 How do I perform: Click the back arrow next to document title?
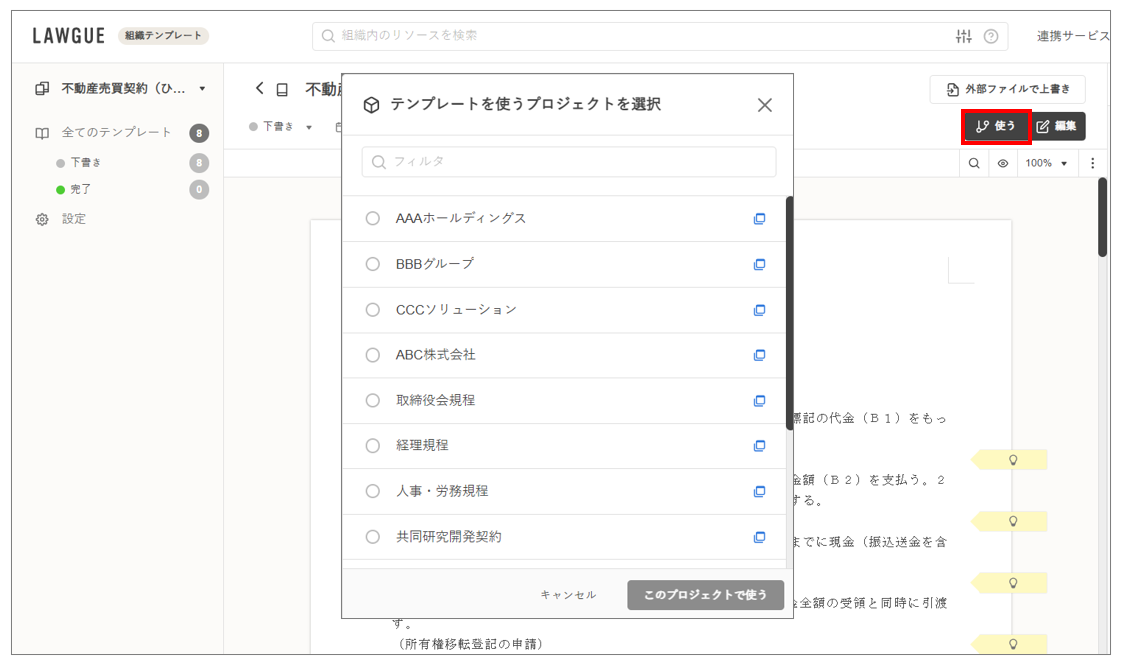pyautogui.click(x=260, y=89)
